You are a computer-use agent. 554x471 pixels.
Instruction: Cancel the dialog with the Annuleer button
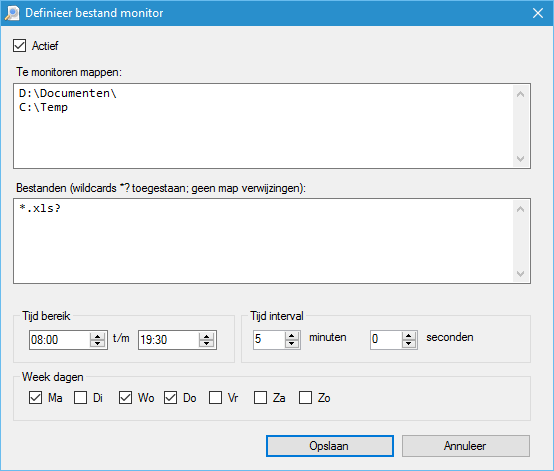point(466,446)
